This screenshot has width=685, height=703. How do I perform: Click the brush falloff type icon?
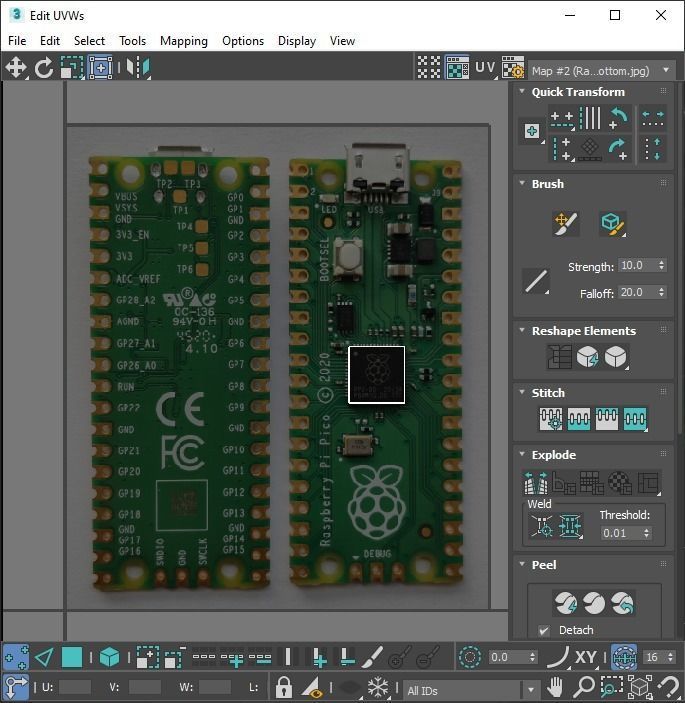536,281
